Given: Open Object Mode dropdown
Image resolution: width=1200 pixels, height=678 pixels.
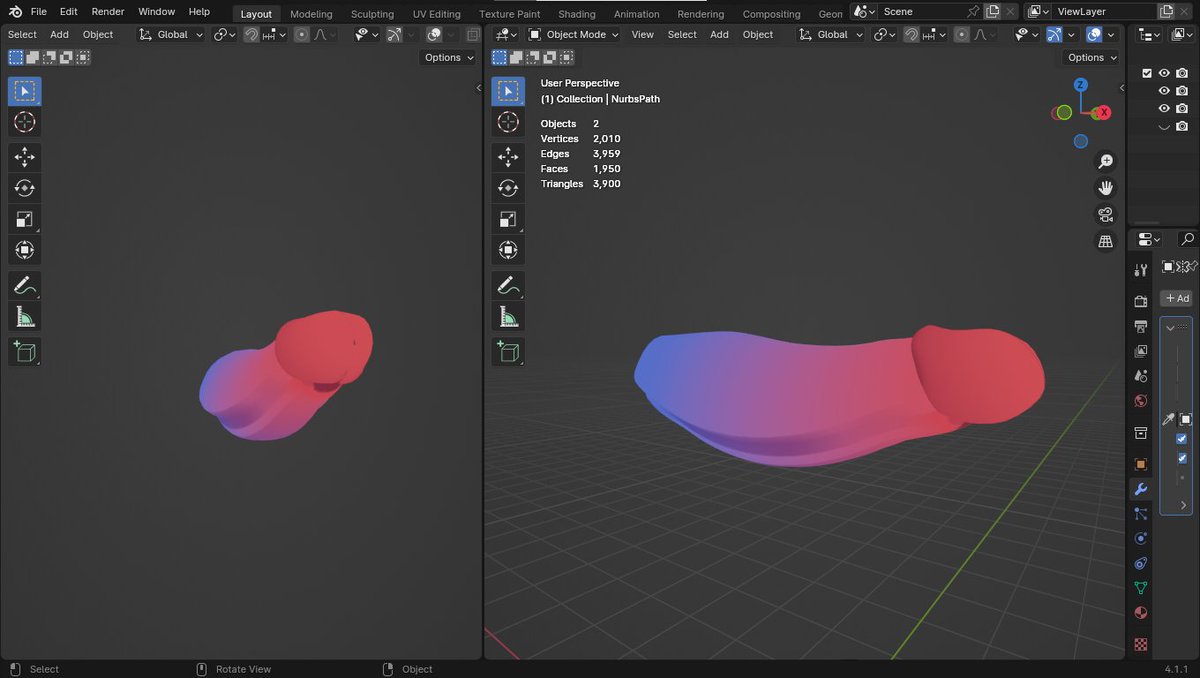Looking at the screenshot, I should tap(574, 34).
